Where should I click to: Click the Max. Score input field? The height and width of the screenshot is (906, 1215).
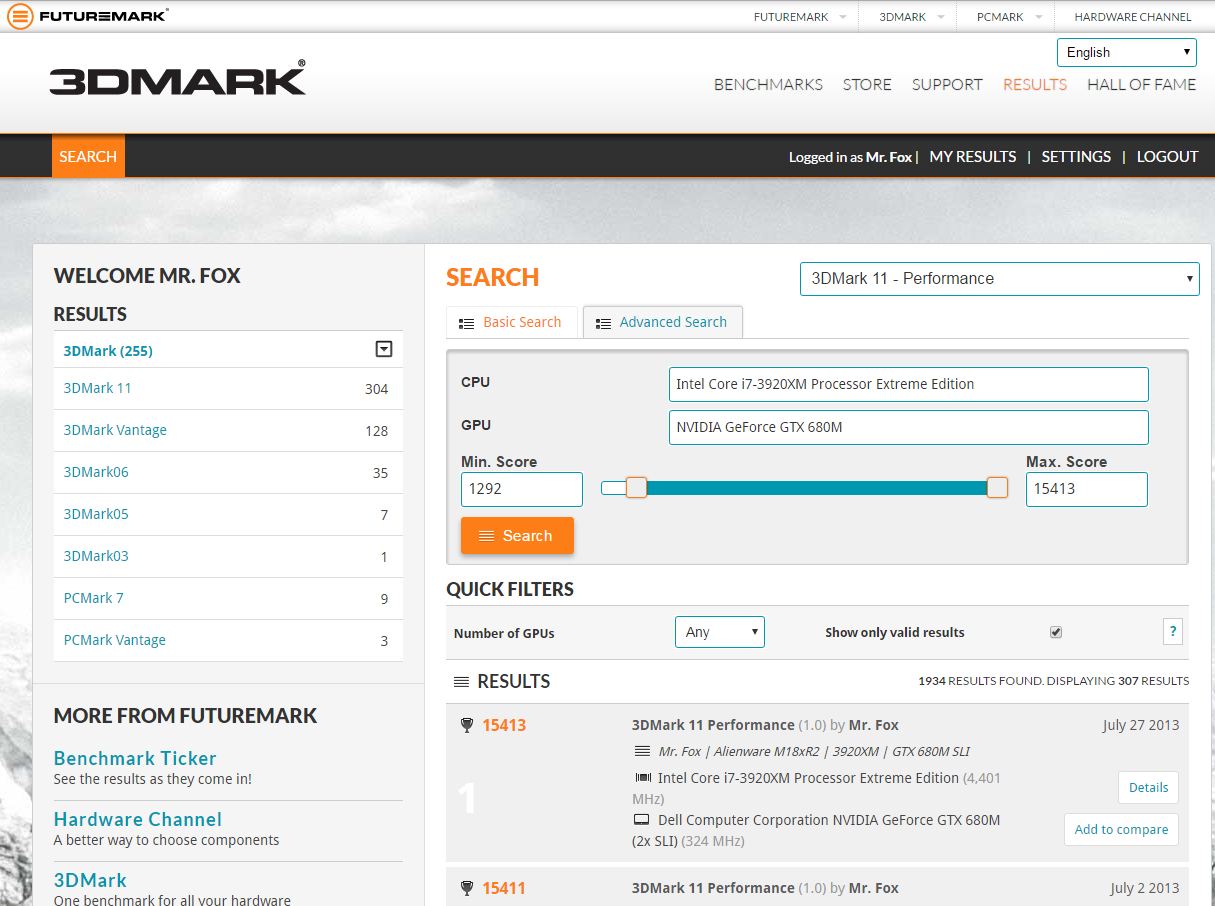(1086, 489)
